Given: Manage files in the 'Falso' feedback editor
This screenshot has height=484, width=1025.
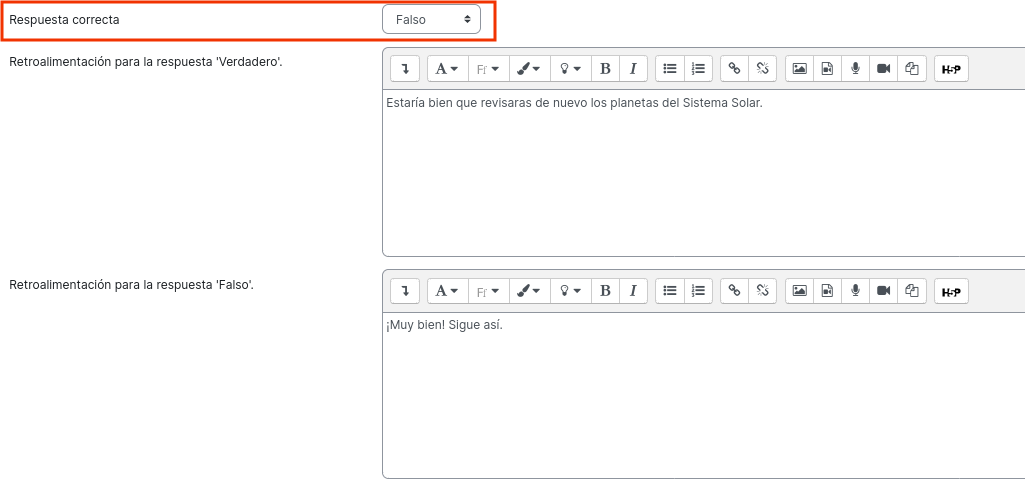Looking at the screenshot, I should (913, 291).
